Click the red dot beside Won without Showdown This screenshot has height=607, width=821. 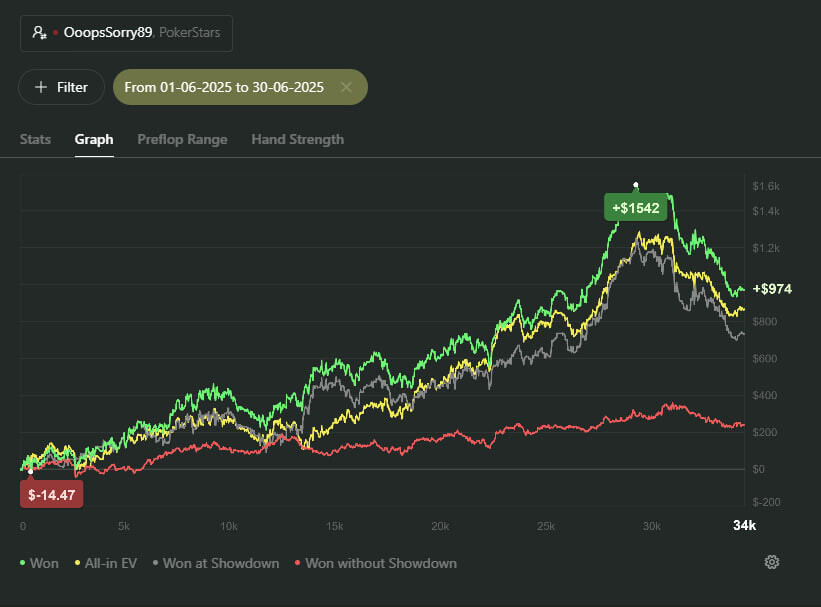click(x=297, y=563)
